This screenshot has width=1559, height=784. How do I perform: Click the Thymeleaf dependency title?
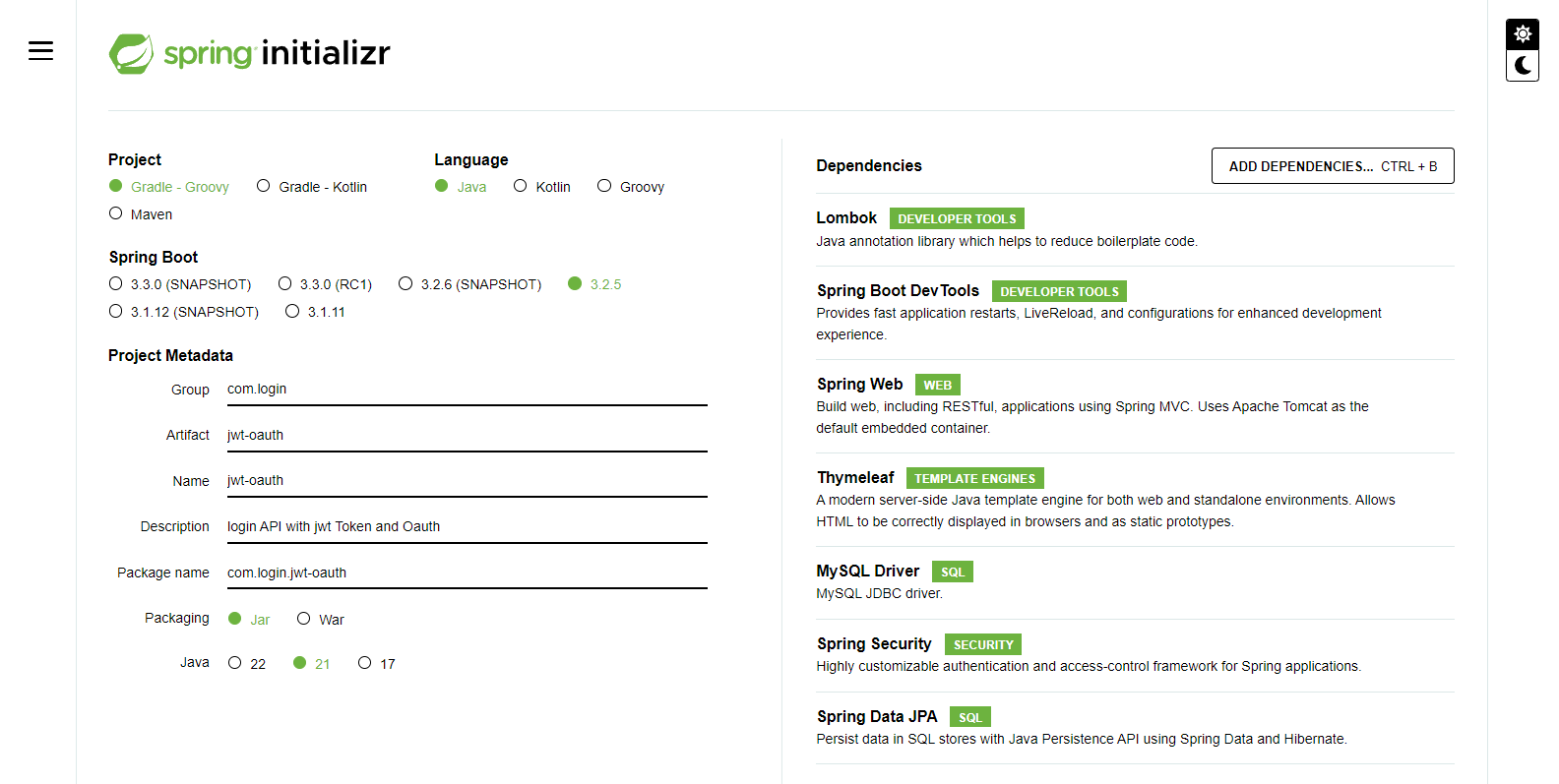click(x=855, y=478)
